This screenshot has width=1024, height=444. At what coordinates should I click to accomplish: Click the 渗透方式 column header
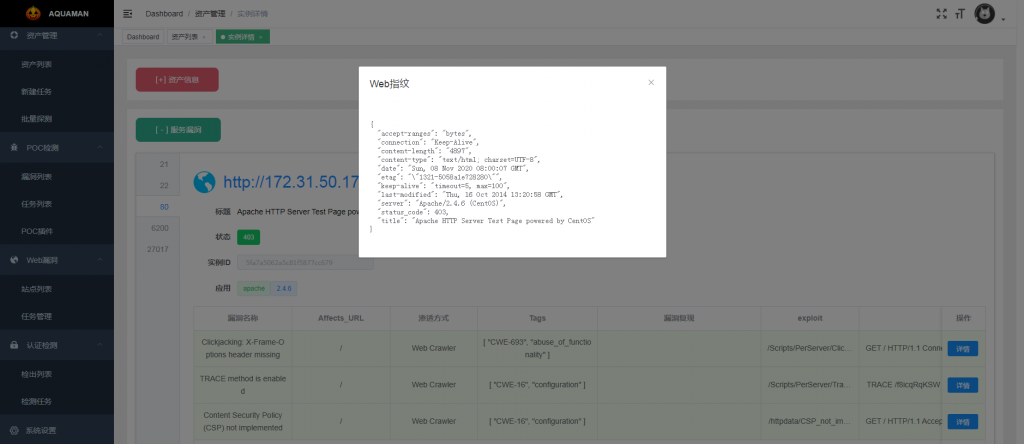(x=434, y=319)
